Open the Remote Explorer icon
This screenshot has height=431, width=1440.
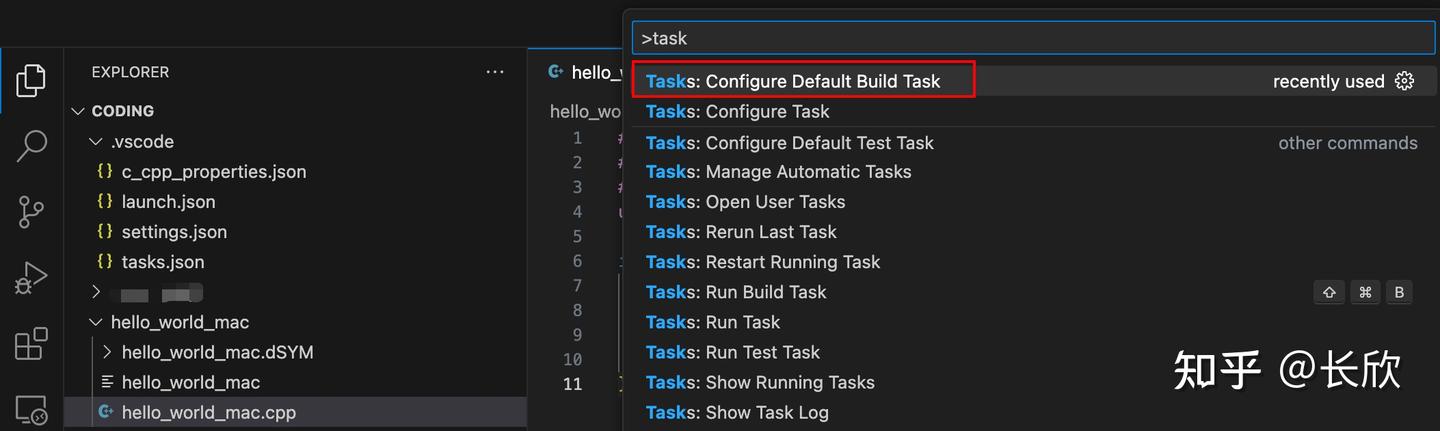point(31,408)
